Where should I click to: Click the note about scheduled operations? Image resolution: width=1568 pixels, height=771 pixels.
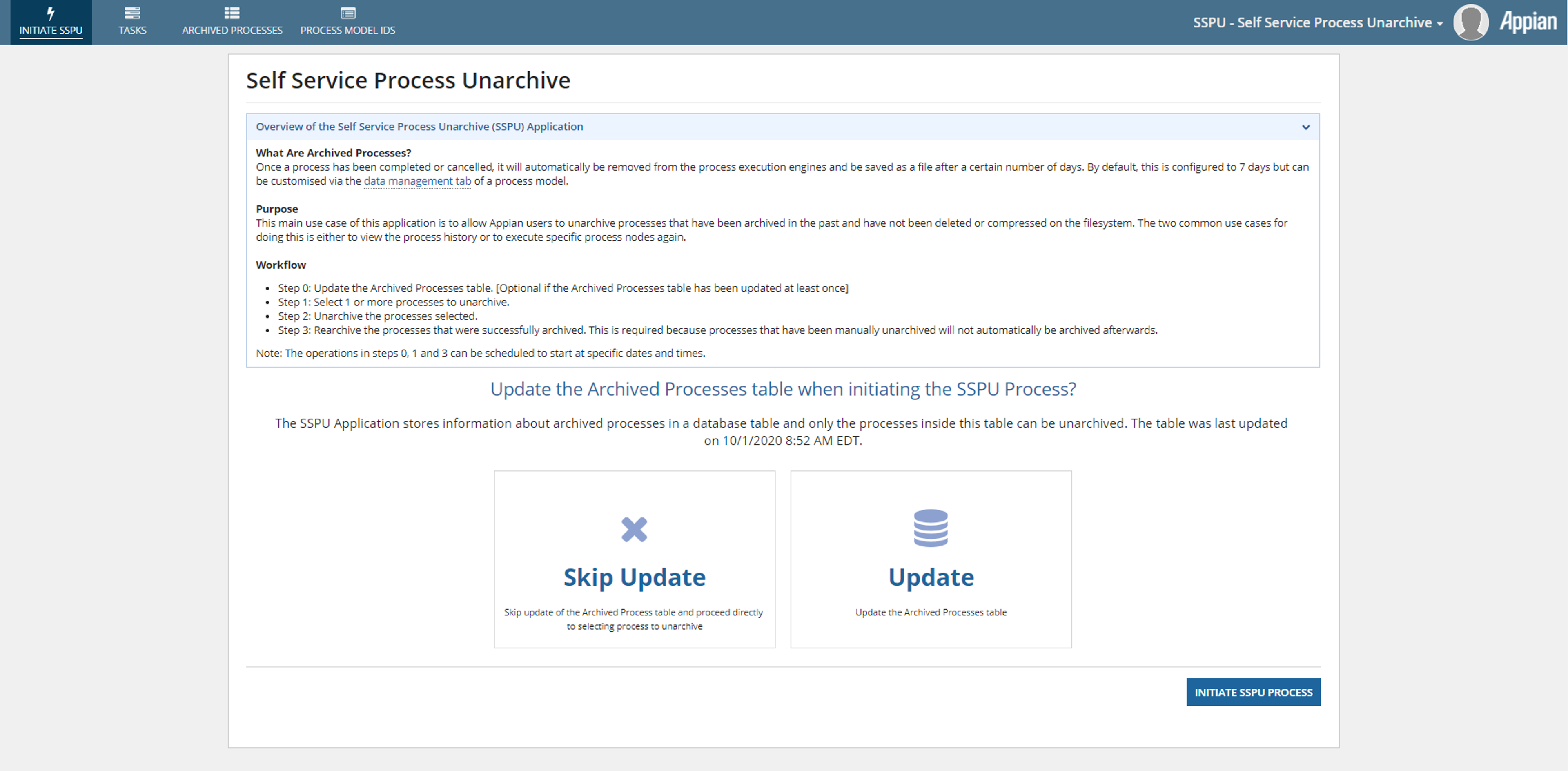(480, 353)
